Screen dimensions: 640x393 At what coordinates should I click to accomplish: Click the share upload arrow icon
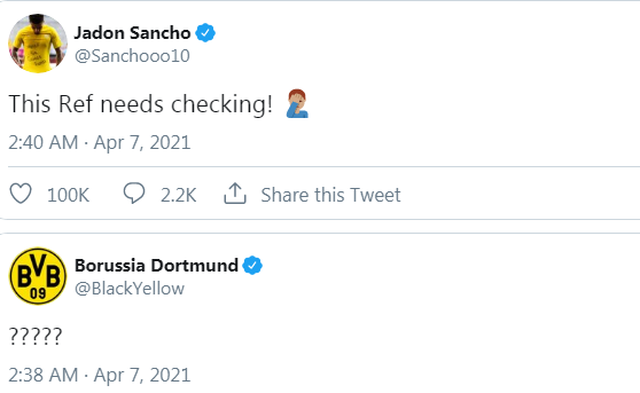[x=235, y=193]
